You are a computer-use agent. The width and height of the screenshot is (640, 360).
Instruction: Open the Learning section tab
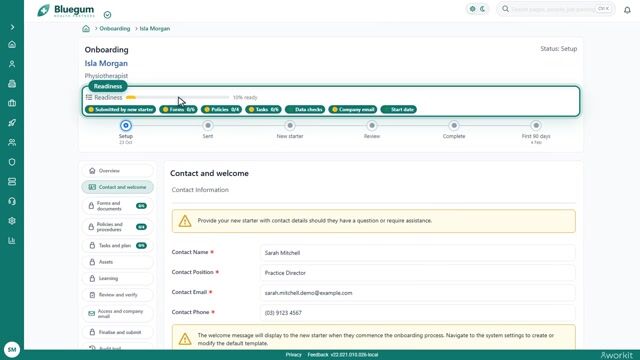(x=118, y=278)
